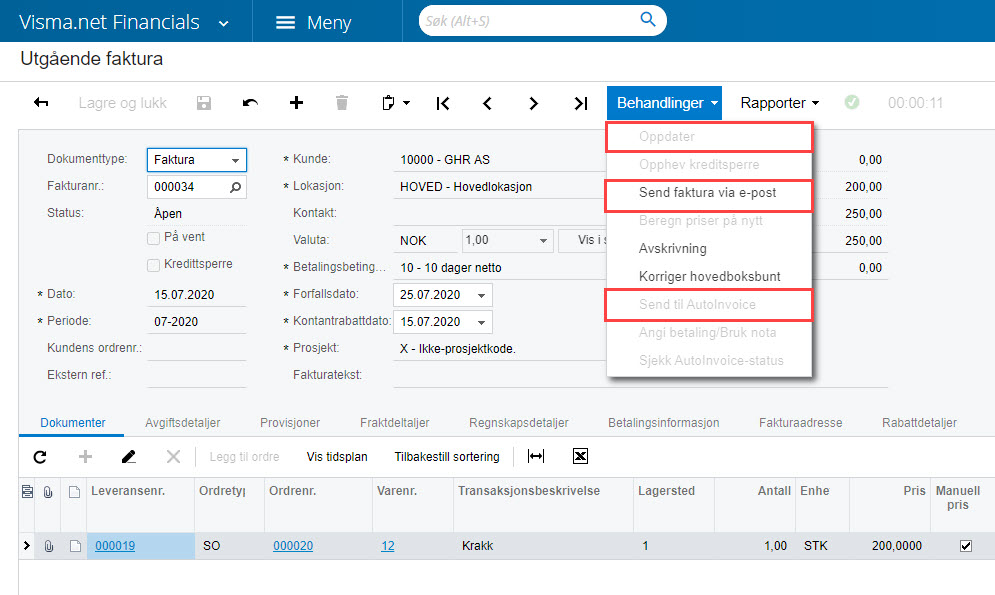995x595 pixels.
Task: Toggle Manuell pris checkbox in Krakk row
Action: pyautogui.click(x=966, y=546)
